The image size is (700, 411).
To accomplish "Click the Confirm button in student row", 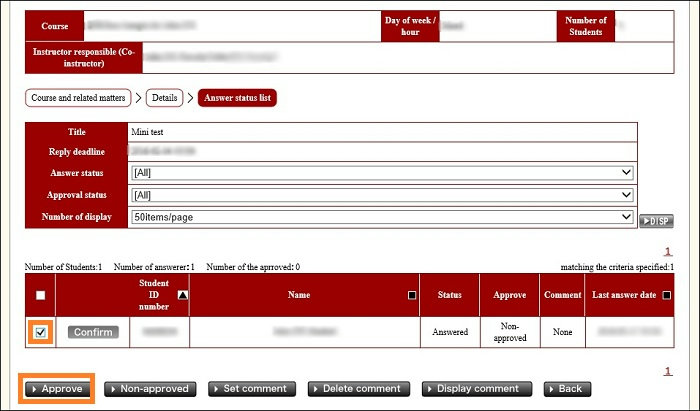I will point(93,332).
